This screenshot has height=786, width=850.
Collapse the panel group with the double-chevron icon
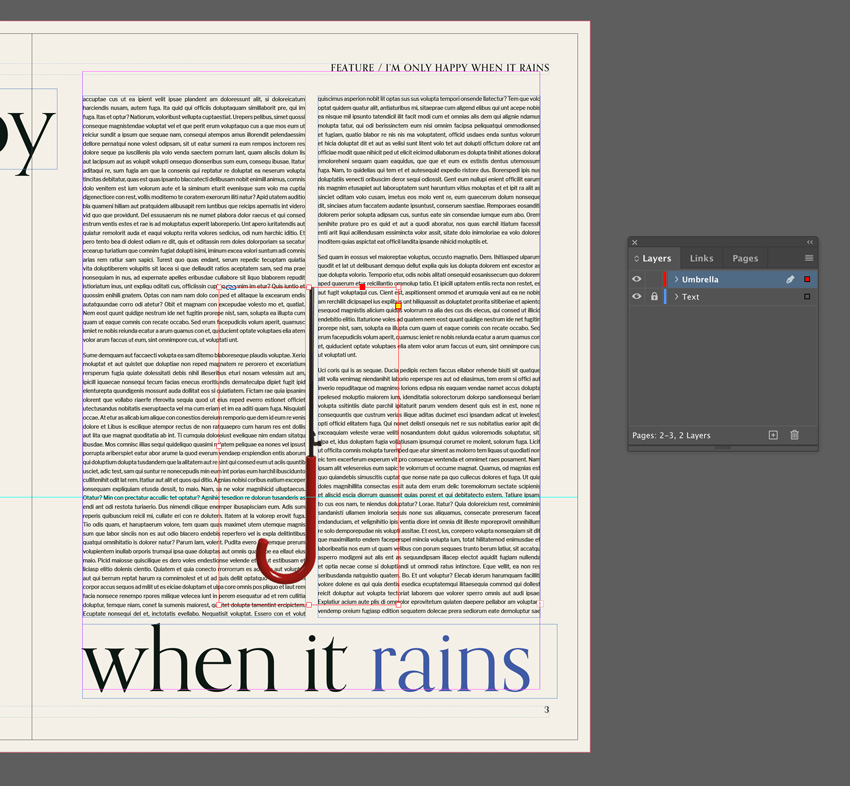pos(809,241)
